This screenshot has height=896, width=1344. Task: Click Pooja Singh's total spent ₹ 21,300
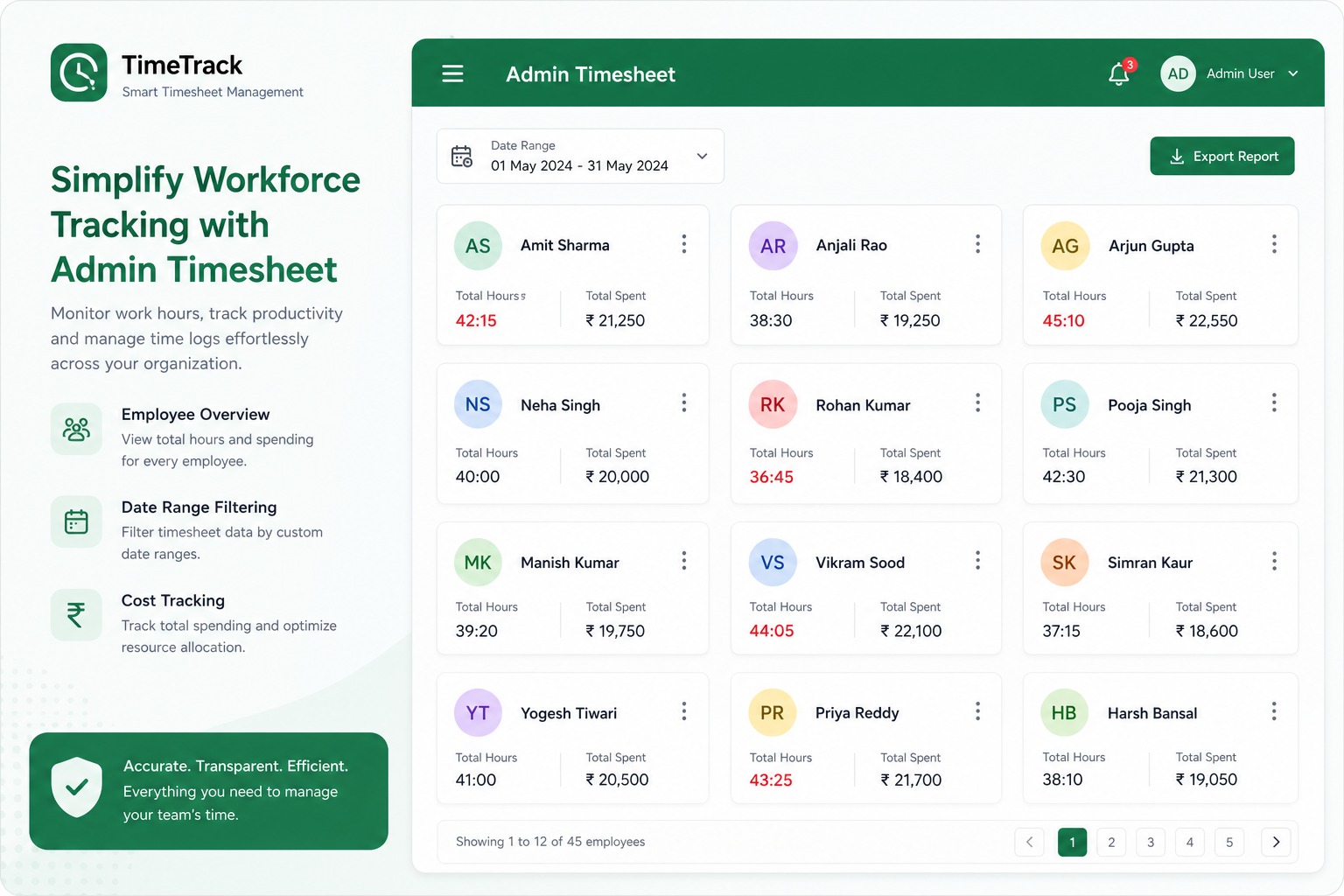(1207, 477)
